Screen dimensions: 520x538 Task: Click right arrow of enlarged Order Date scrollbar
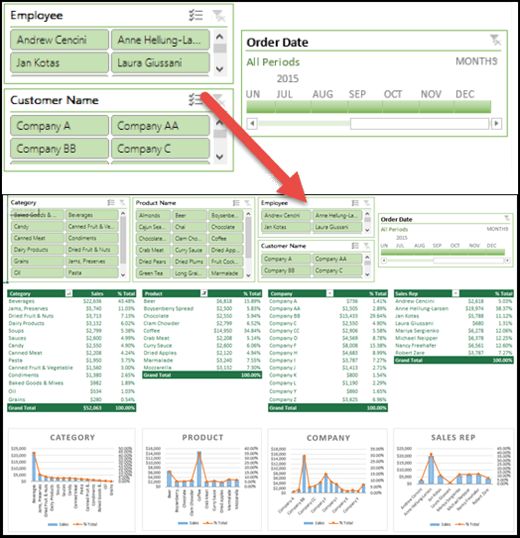pos(496,124)
